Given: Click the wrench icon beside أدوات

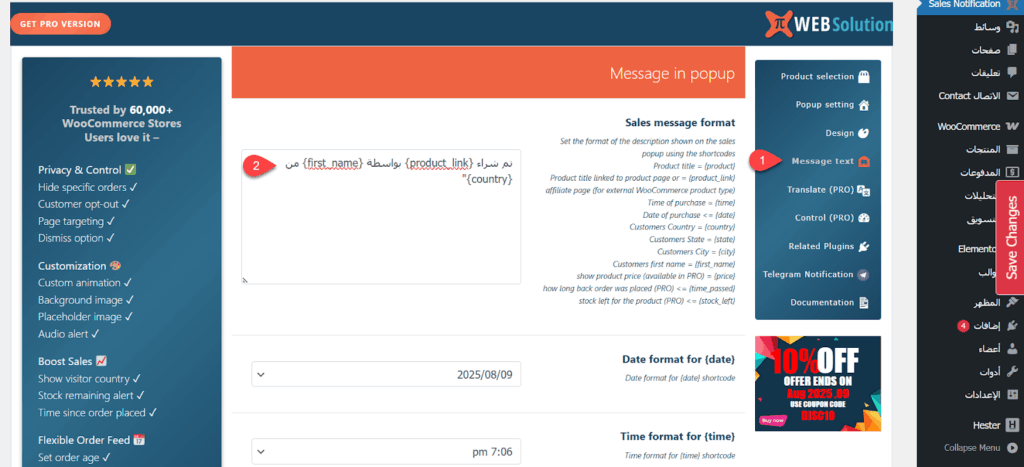Looking at the screenshot, I should (1012, 372).
